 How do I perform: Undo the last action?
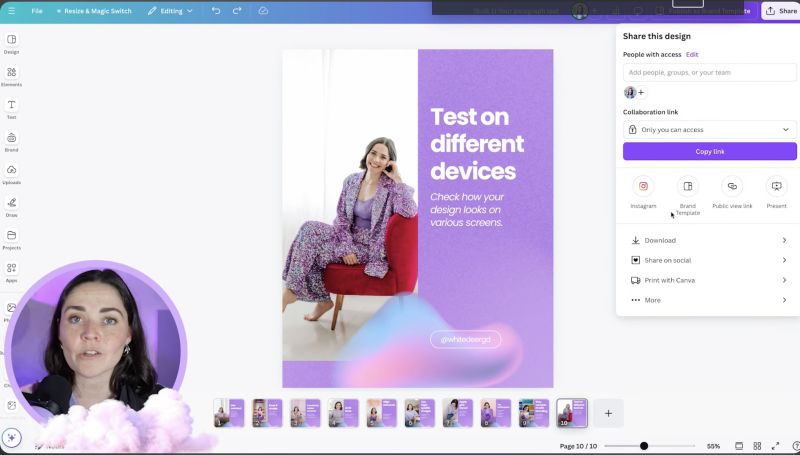pyautogui.click(x=216, y=11)
